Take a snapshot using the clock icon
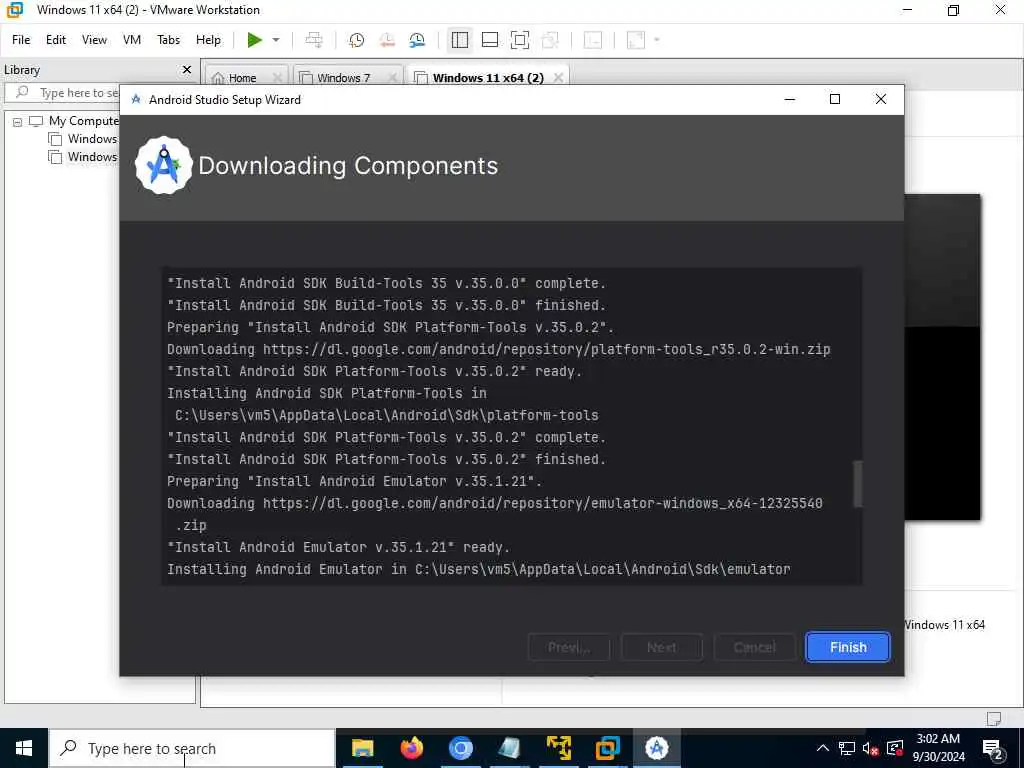1024x768 pixels. pyautogui.click(x=357, y=40)
